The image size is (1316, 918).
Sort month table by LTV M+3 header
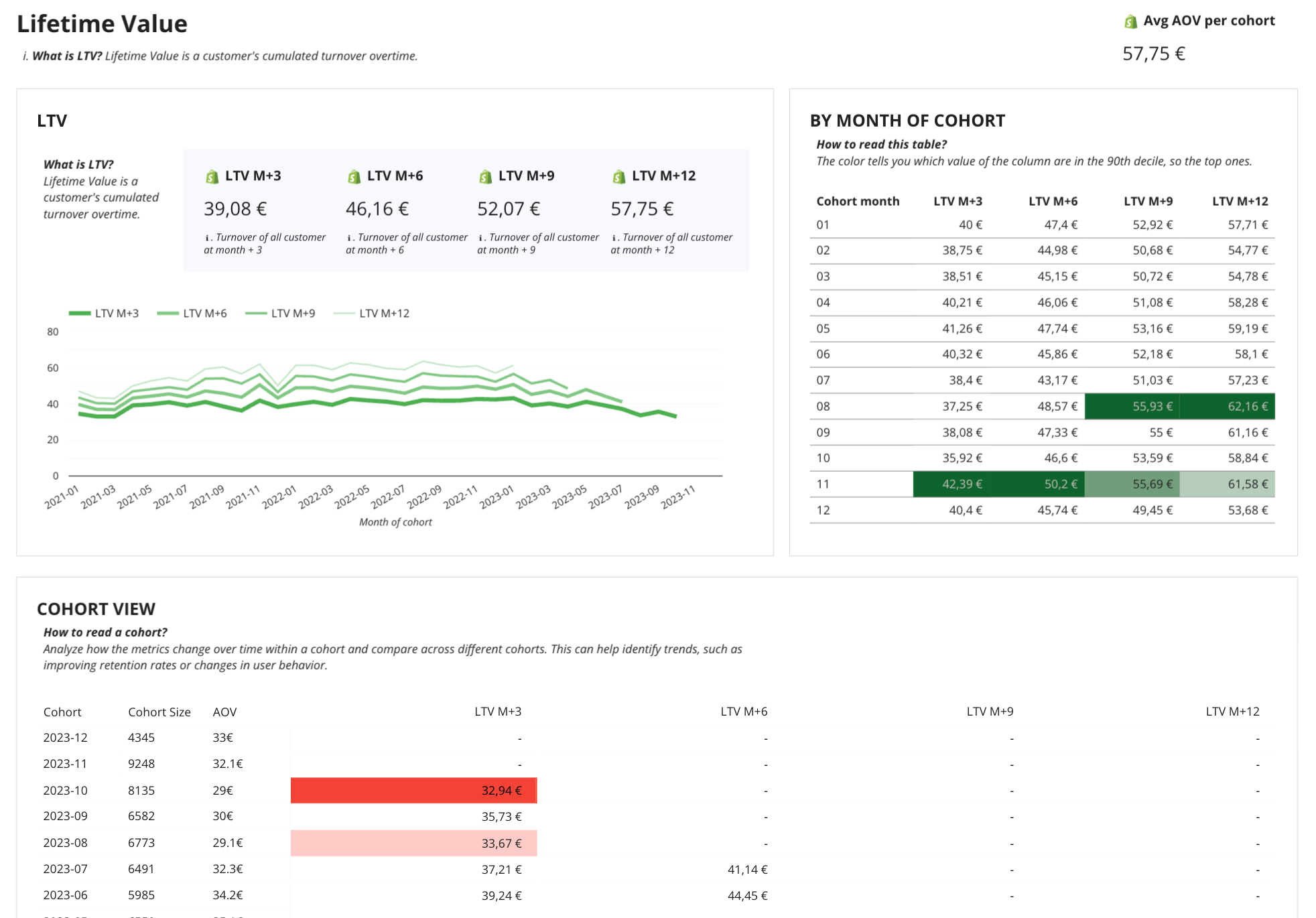coord(958,201)
